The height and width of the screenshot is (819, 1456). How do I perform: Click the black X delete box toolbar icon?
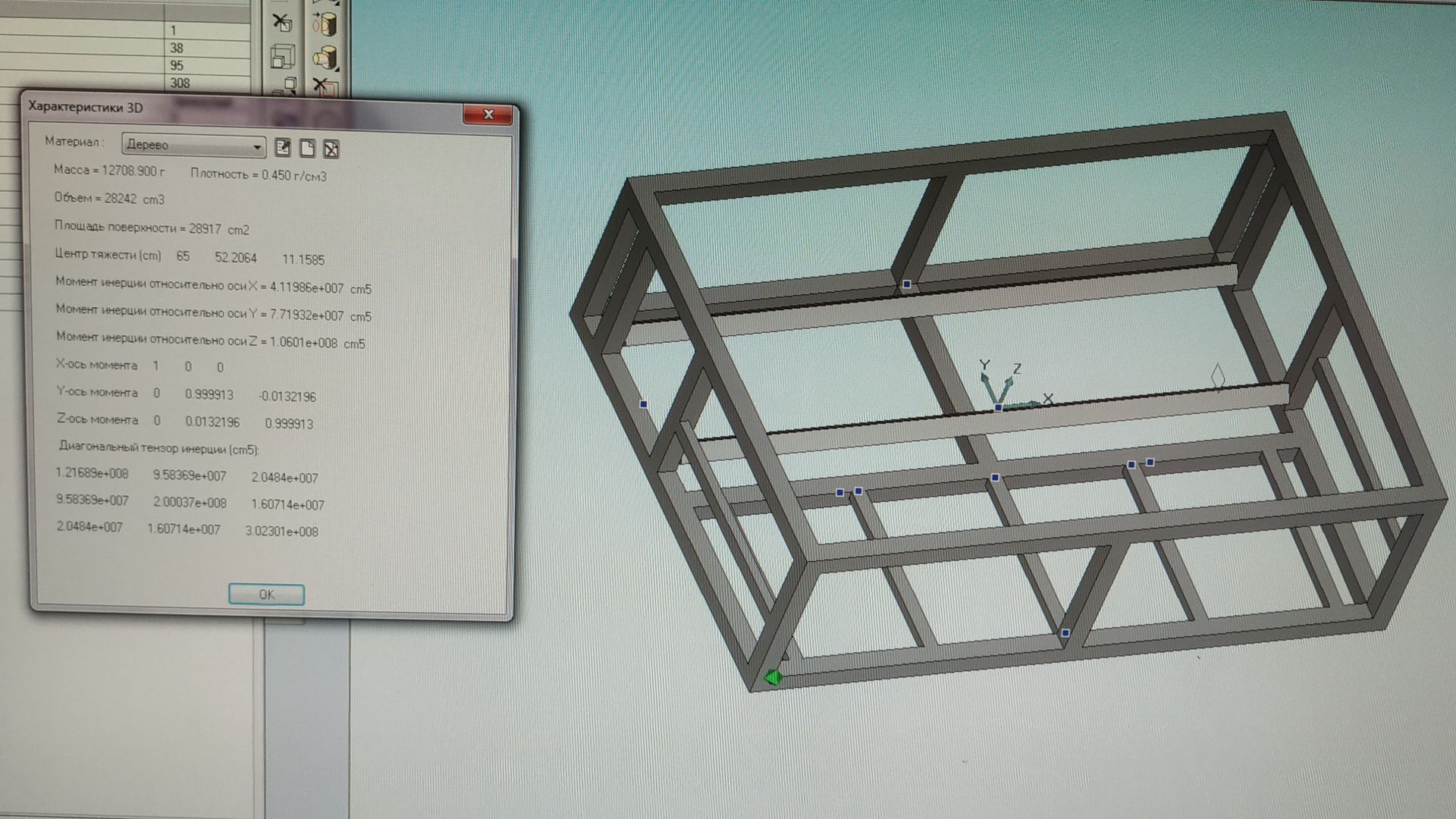pos(282,23)
